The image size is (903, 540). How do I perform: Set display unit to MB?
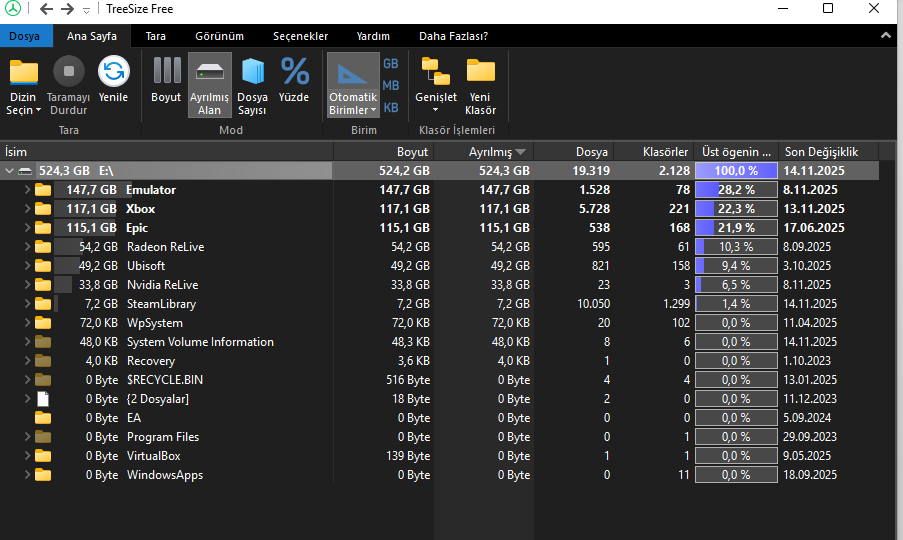click(x=391, y=86)
